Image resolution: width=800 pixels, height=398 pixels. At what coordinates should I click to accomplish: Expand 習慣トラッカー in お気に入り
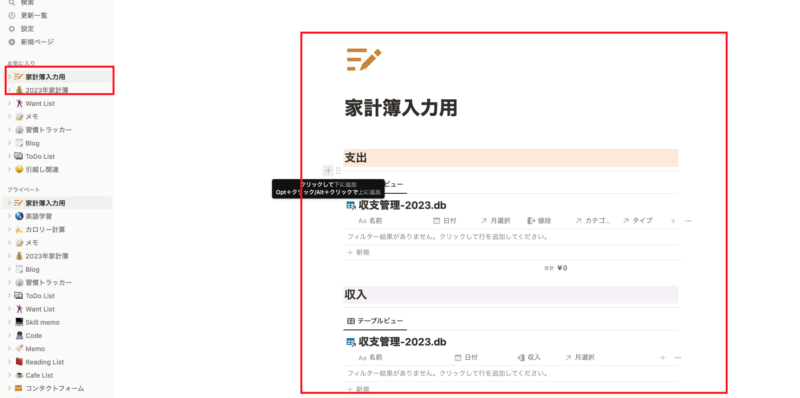[x=9, y=130]
